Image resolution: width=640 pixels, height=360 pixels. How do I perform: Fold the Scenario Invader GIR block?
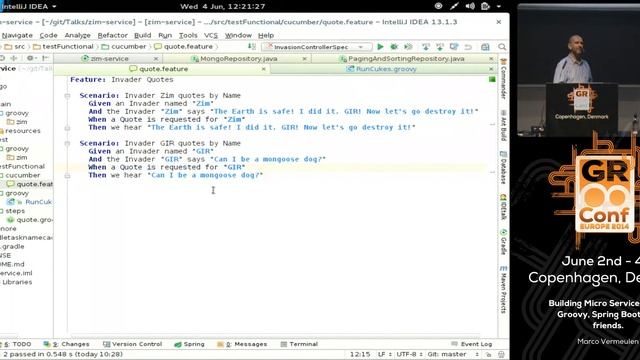tap(67, 144)
